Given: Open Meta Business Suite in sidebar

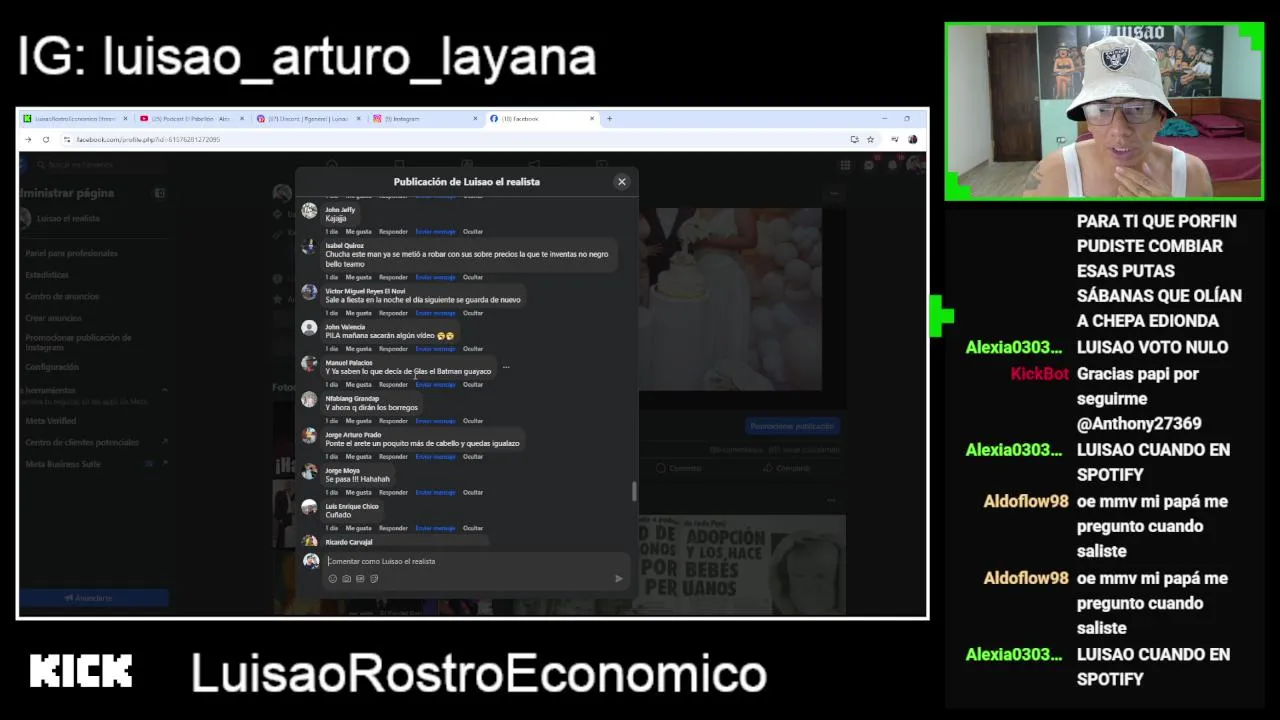Looking at the screenshot, I should point(63,464).
